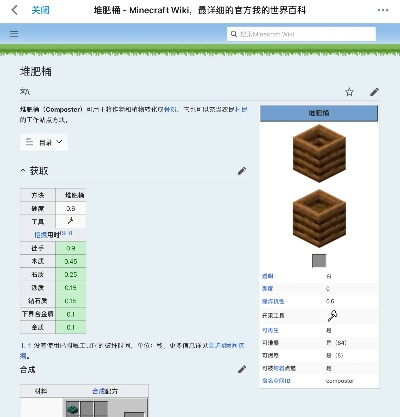Select the composter namespace ID value

340,381
